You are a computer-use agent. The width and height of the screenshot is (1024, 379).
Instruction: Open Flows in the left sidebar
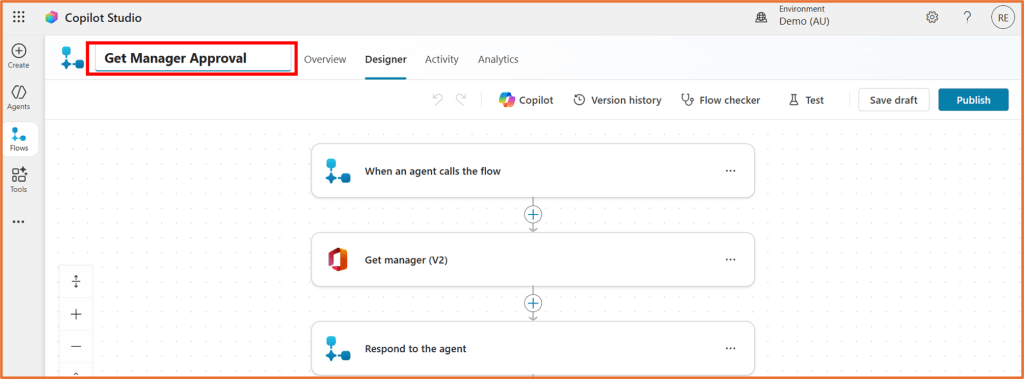pyautogui.click(x=20, y=139)
